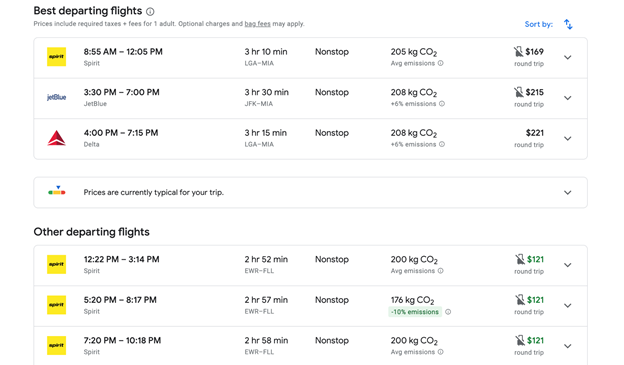Click info icon beside Best departing flights
The image size is (624, 365).
click(150, 12)
